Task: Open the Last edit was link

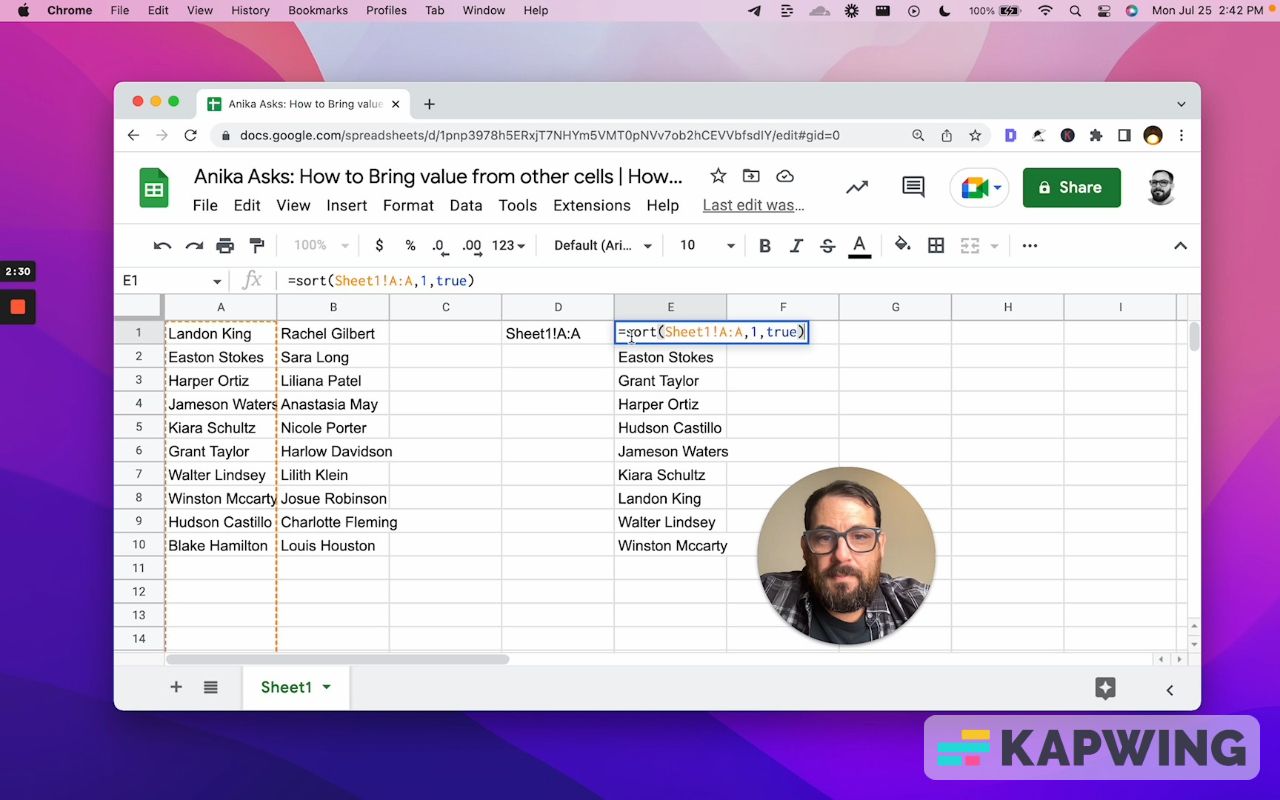Action: pos(754,205)
